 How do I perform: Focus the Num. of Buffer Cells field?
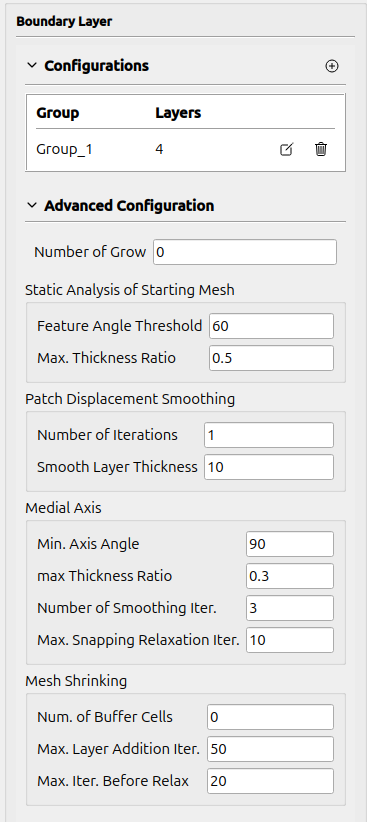pos(270,717)
